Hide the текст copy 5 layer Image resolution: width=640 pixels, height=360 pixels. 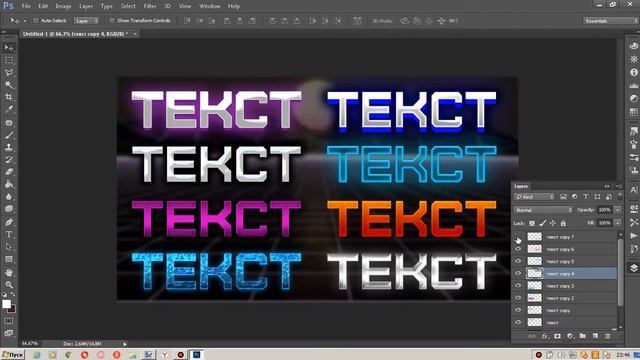[x=518, y=261]
